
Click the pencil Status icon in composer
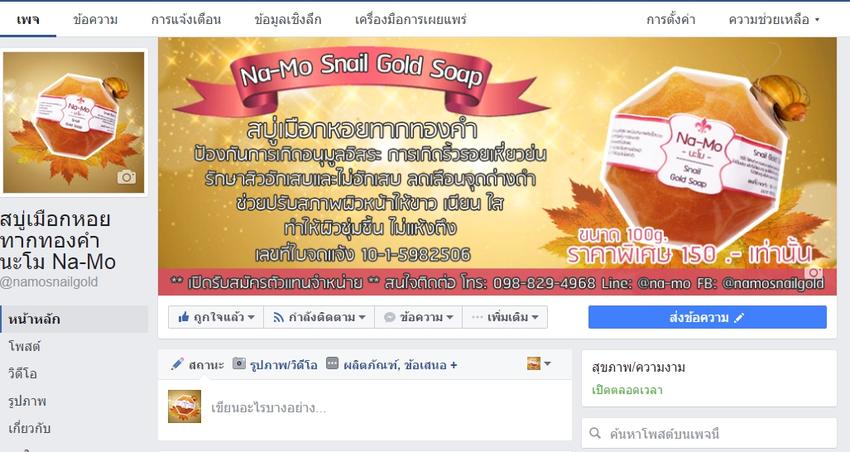[177, 364]
